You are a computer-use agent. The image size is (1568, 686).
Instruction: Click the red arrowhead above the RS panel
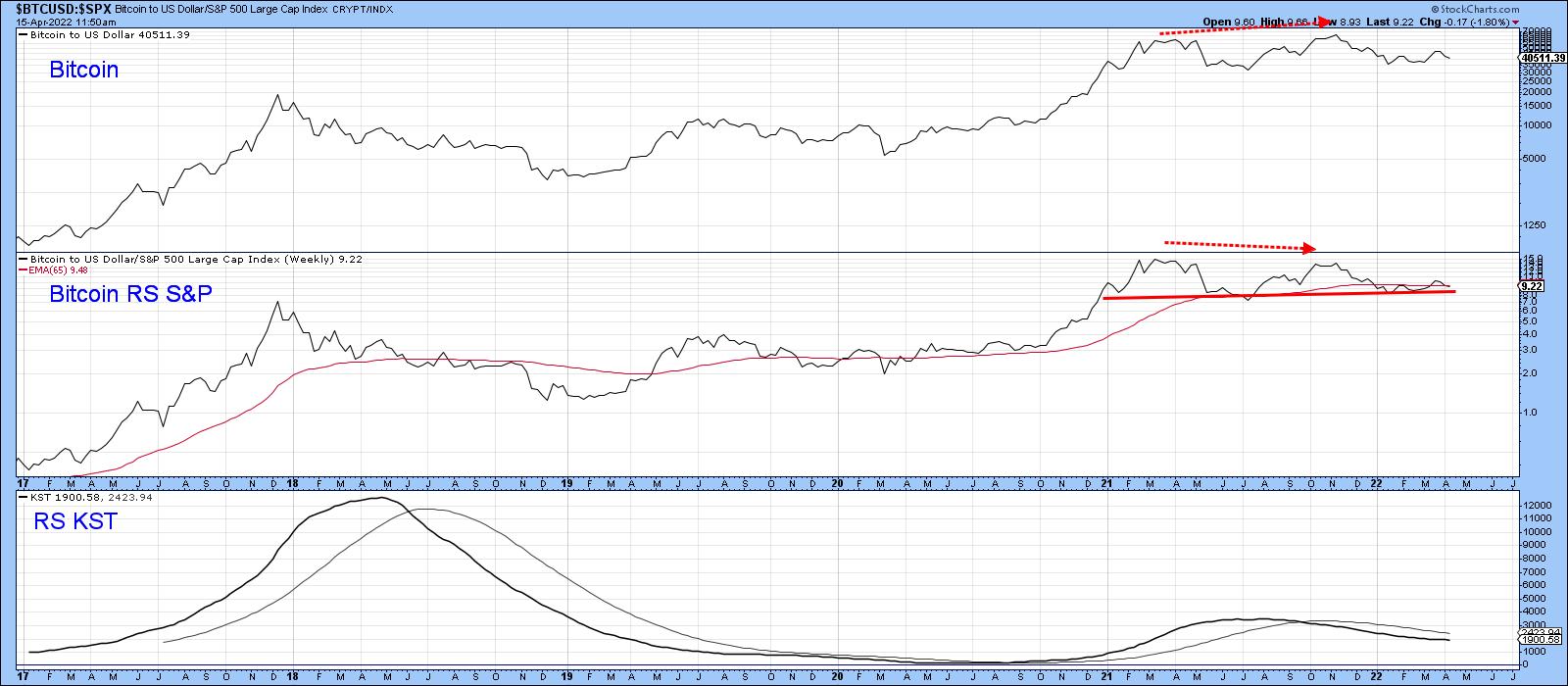point(1311,248)
